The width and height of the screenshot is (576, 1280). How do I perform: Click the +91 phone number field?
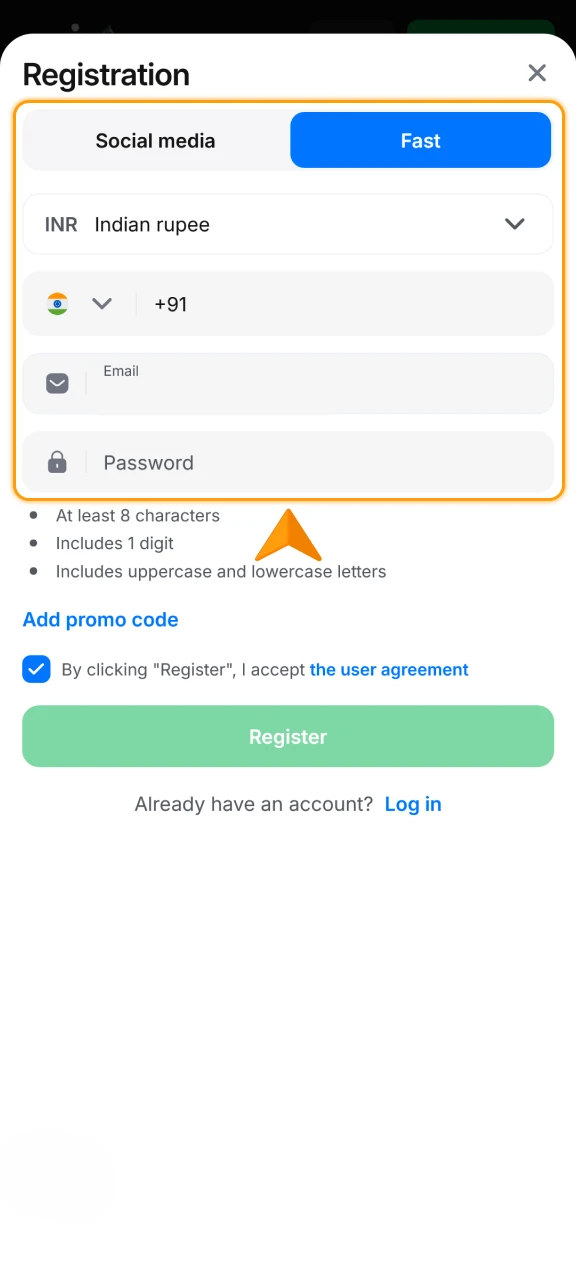300,304
